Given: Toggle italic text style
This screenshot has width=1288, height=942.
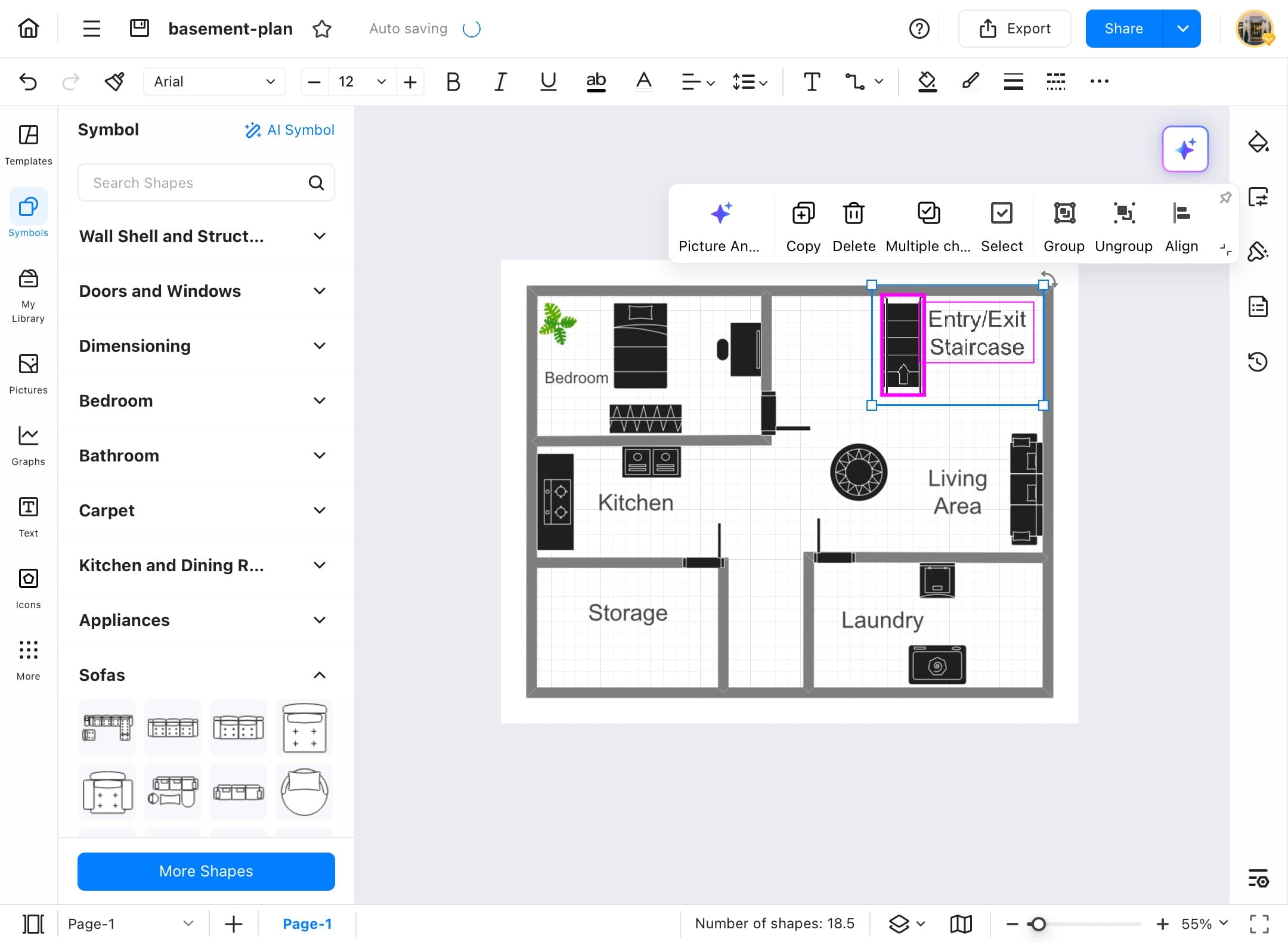Looking at the screenshot, I should tap(500, 82).
